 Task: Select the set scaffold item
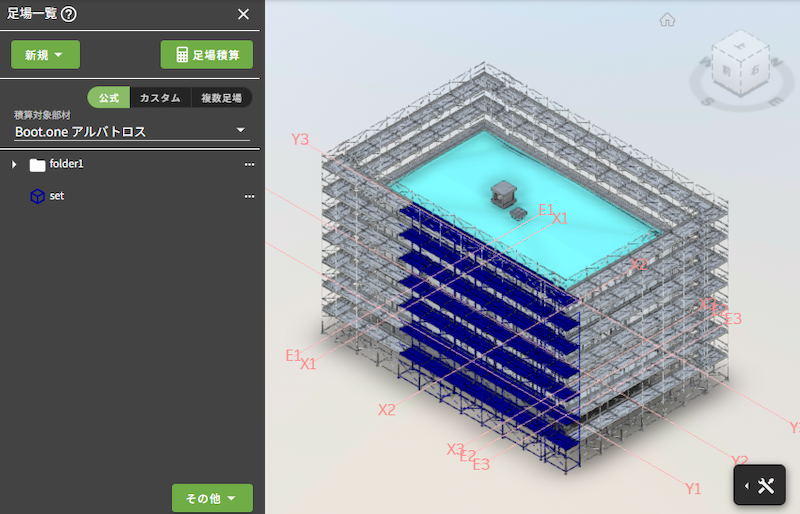pyautogui.click(x=57, y=196)
